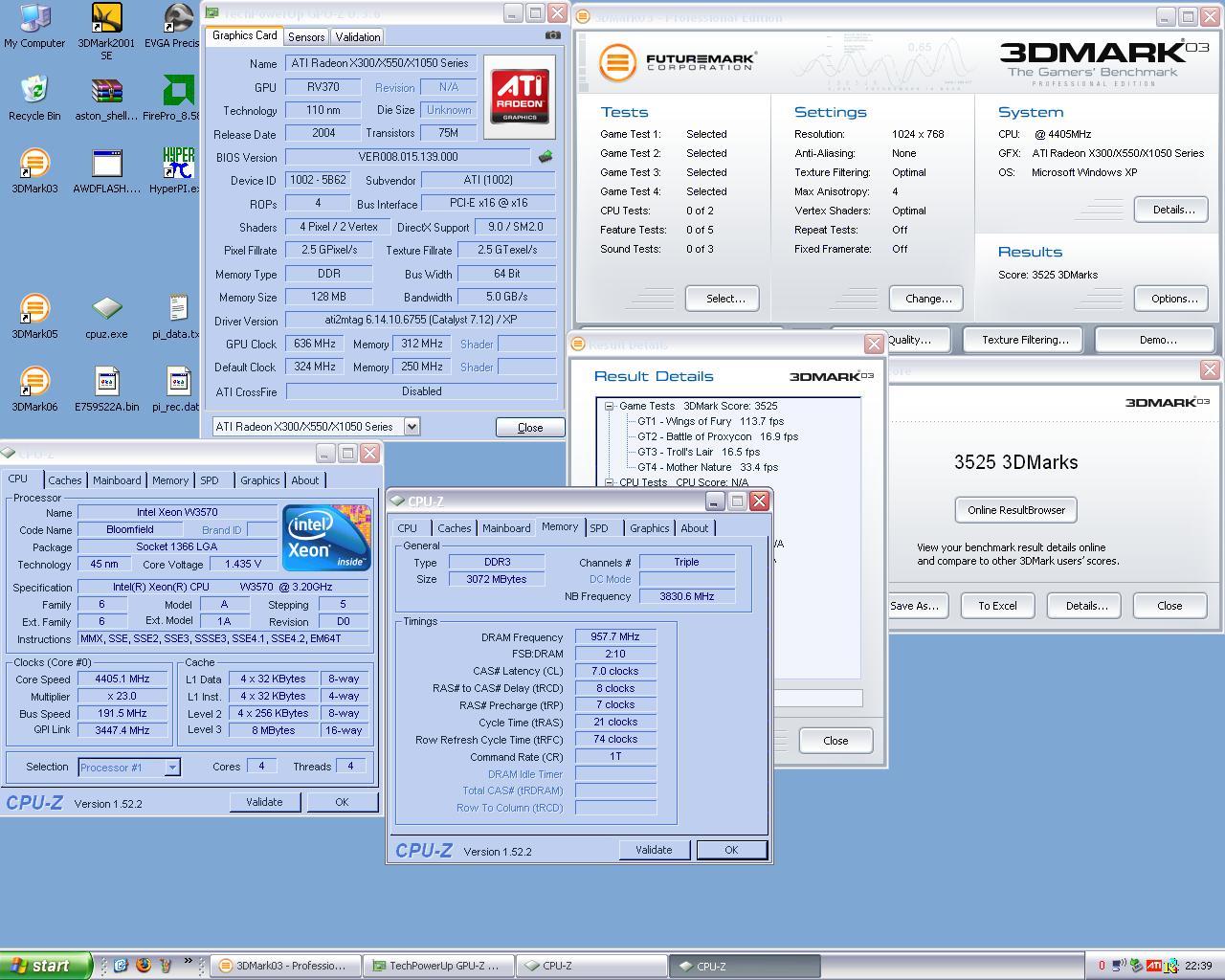Open Graphics tab in Memory CPU-Z window
The image size is (1225, 980).
650,528
